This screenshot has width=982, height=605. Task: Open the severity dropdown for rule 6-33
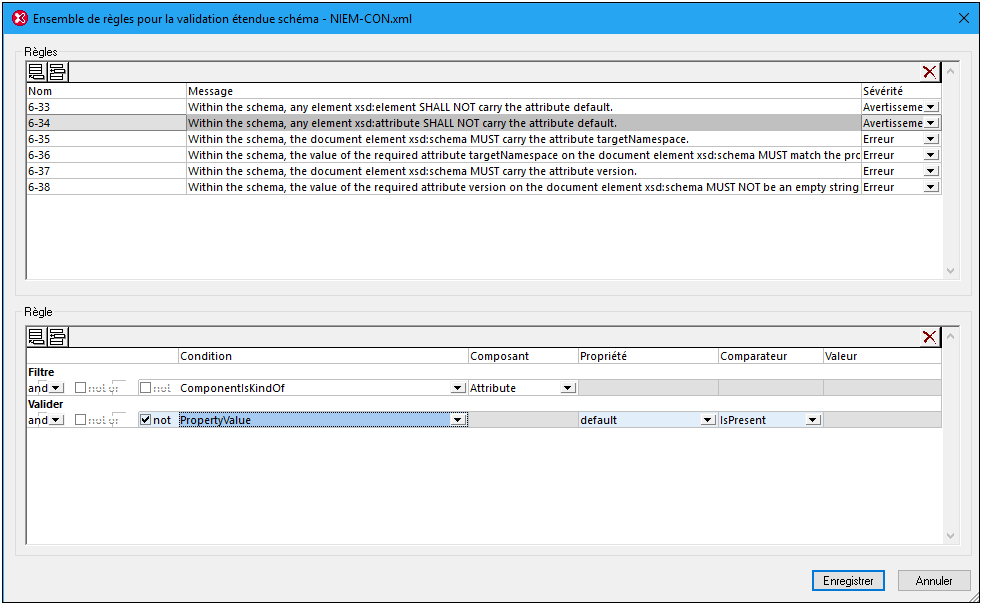(x=931, y=107)
